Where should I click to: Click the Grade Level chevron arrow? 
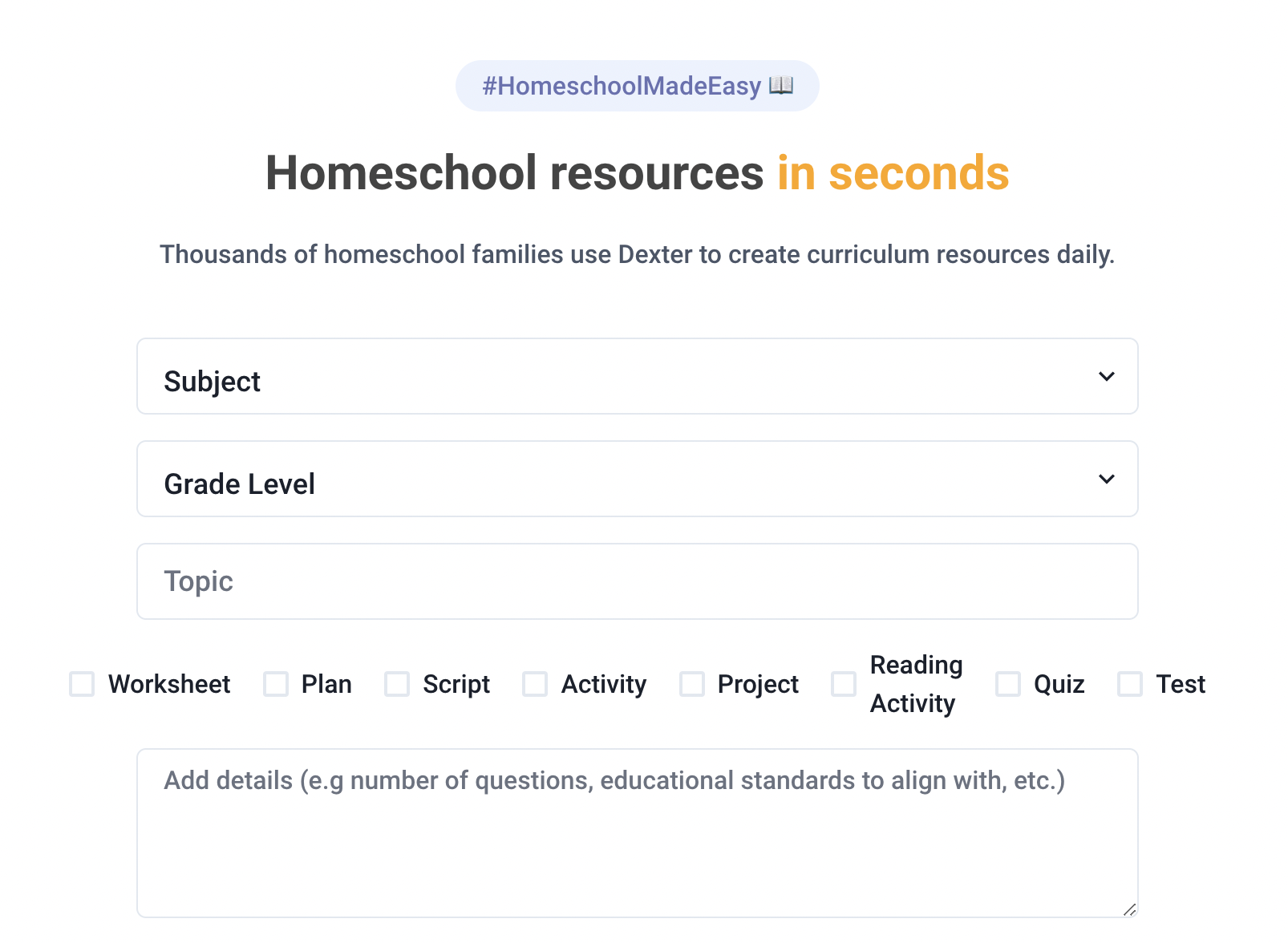[x=1106, y=479]
